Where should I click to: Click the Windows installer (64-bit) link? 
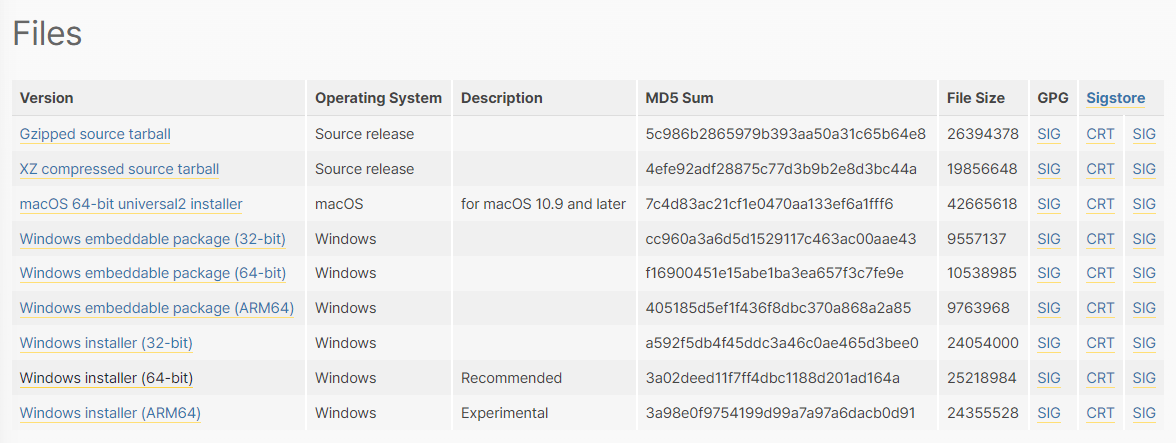coord(106,378)
